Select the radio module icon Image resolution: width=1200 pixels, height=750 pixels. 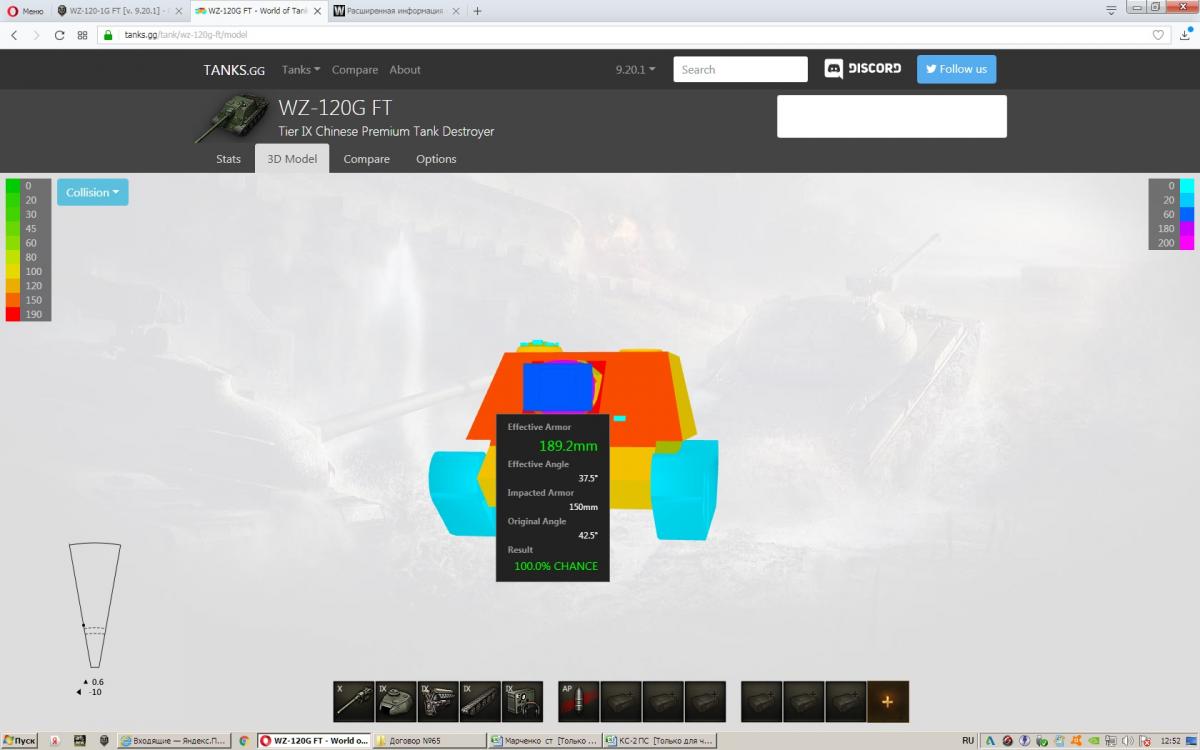(521, 701)
